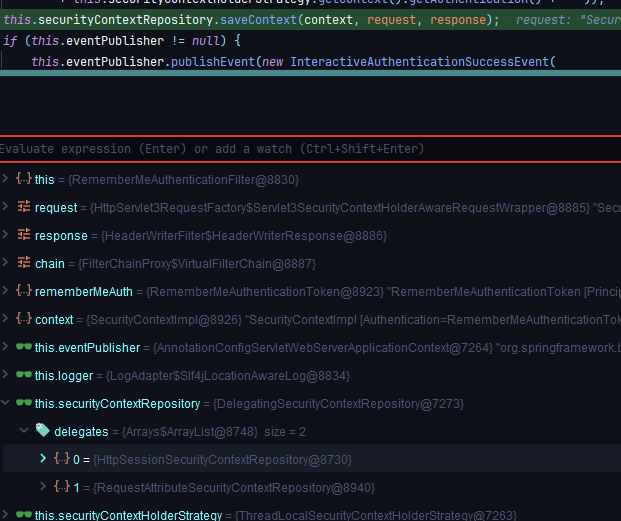Click the tag field icon beside delegates
Screen dimensions: 621x521
[43, 430]
